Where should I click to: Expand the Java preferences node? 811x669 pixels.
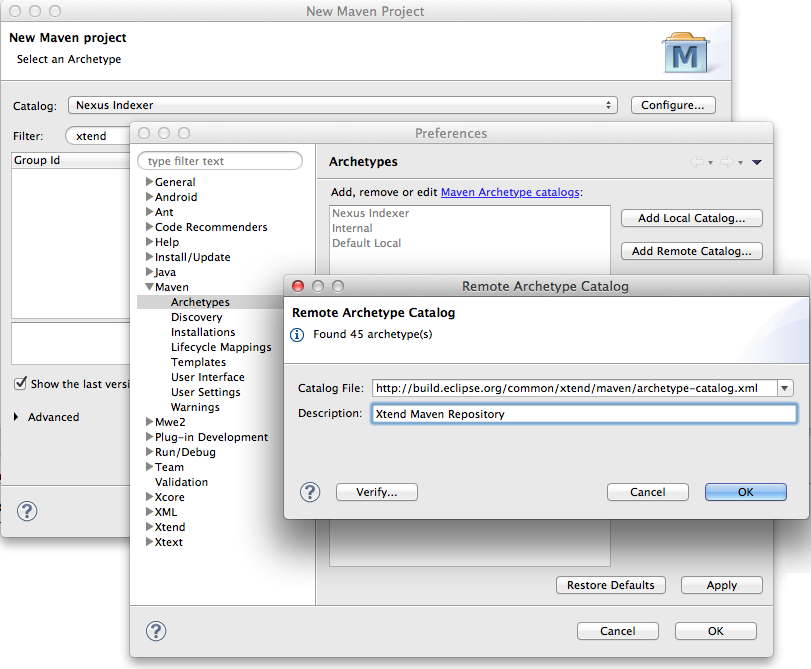coord(149,272)
